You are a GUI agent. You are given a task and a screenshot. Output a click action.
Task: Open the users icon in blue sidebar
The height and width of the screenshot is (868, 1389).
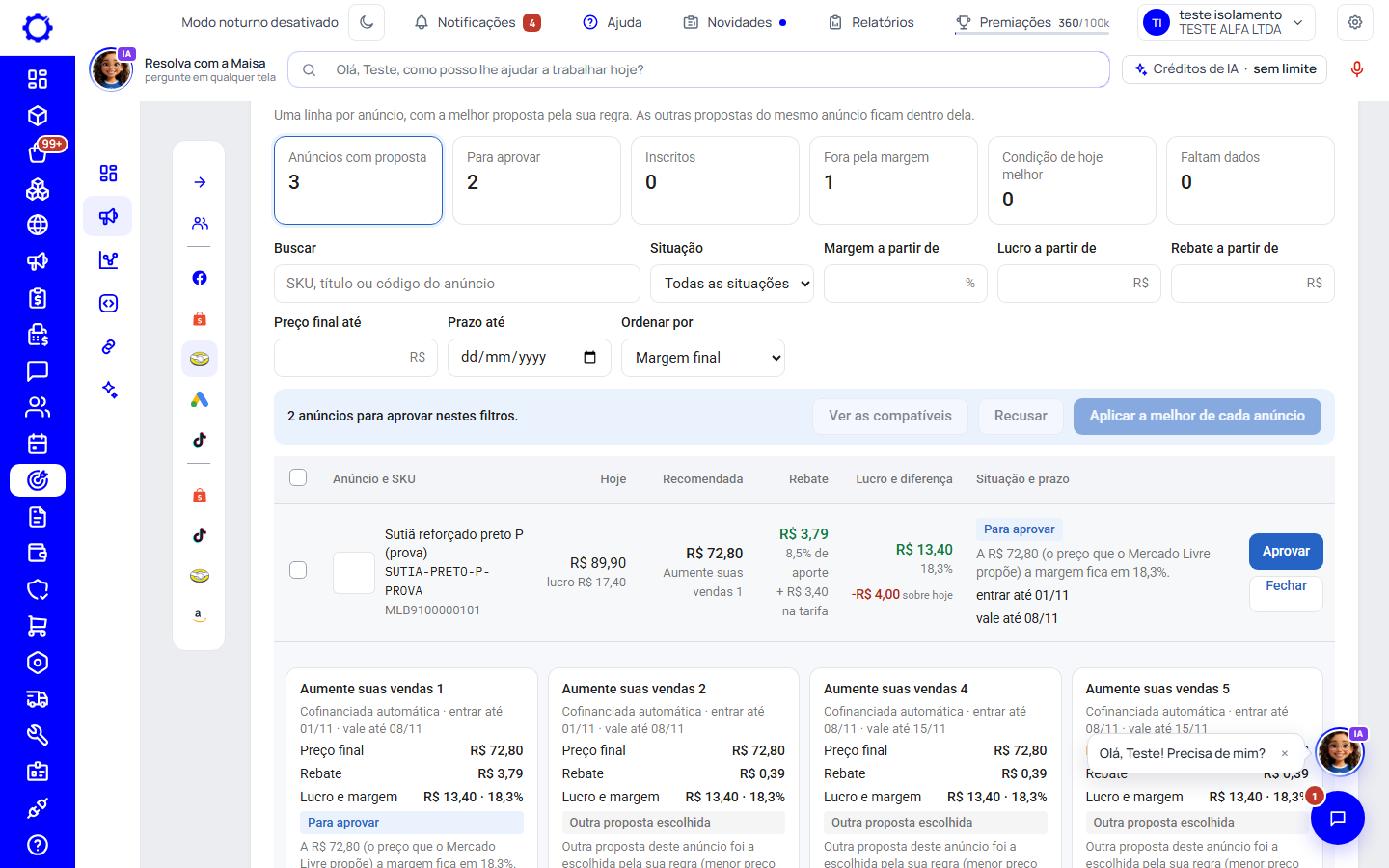[38, 407]
